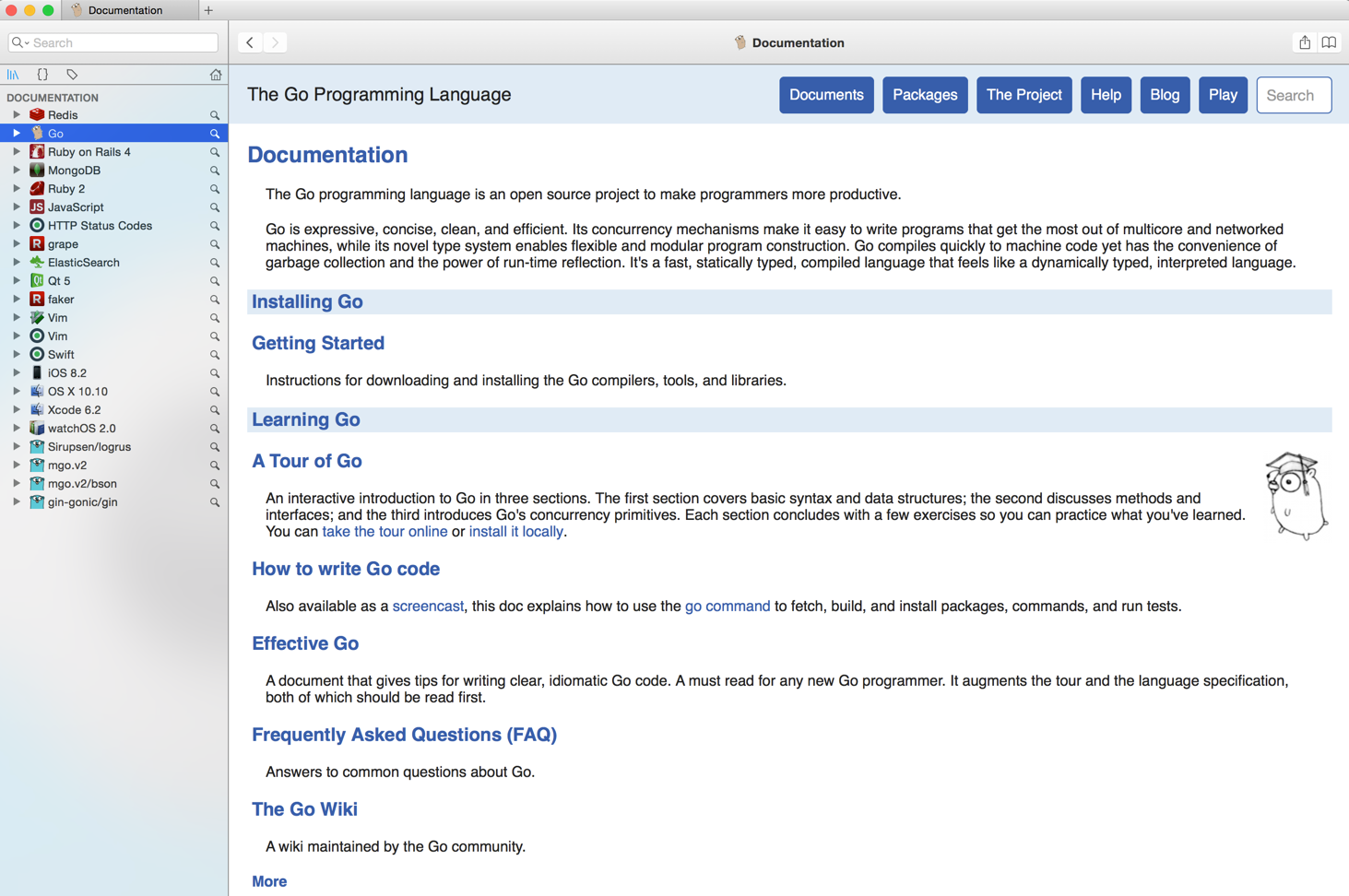Screen dimensions: 1349x896
Task: Click the search icon beside Xcode 6.2
Action: pyautogui.click(x=215, y=410)
